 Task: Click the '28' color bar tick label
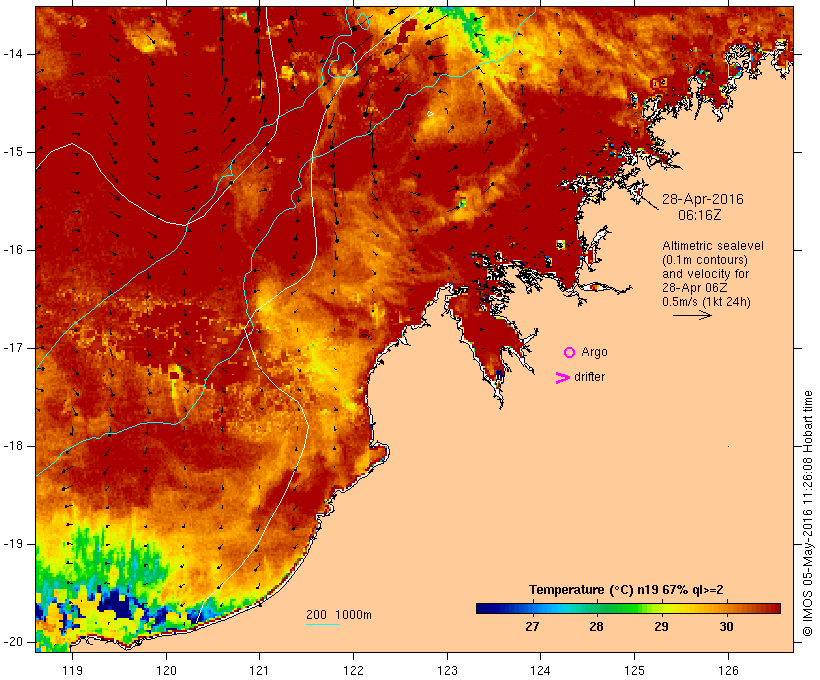tap(597, 627)
